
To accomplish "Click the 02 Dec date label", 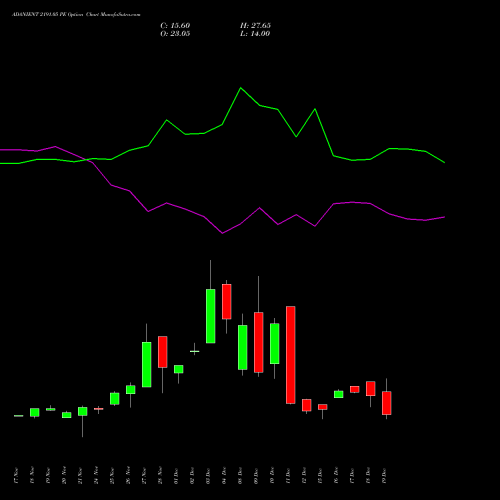I will pyautogui.click(x=192, y=476).
